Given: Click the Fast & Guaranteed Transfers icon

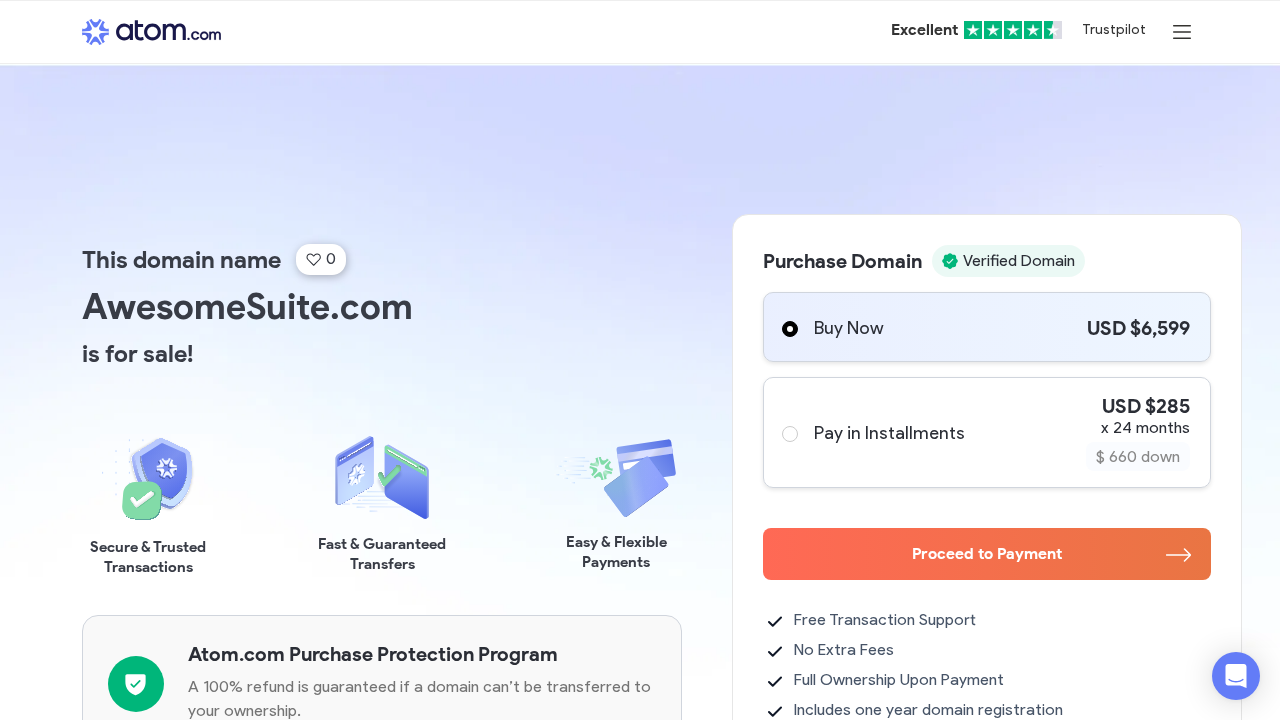Looking at the screenshot, I should (382, 477).
